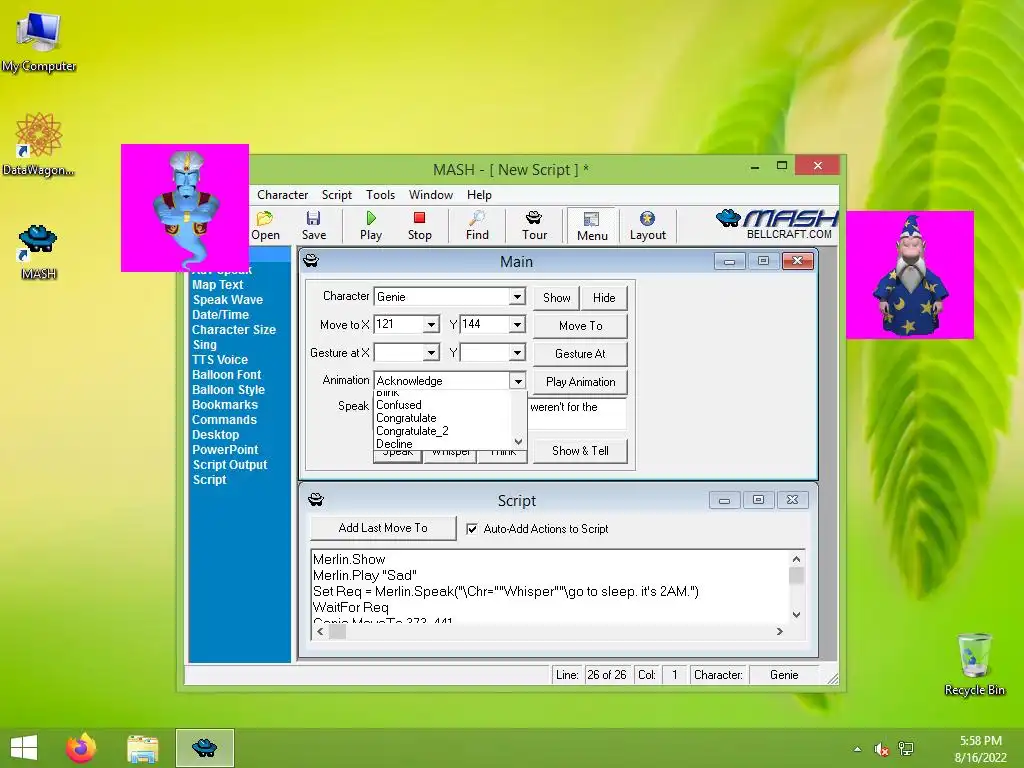1024x768 pixels.
Task: Click the Merlin wizard character
Action: 910,275
